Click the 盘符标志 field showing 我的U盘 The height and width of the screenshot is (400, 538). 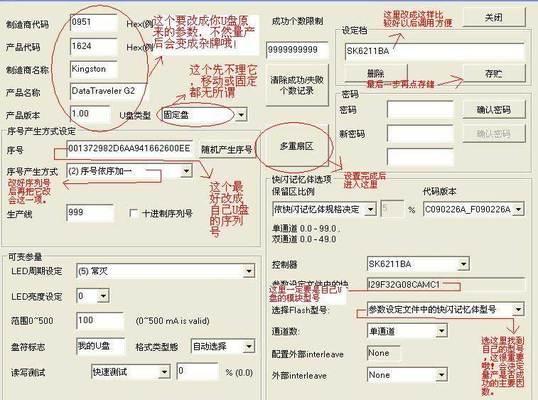point(101,346)
